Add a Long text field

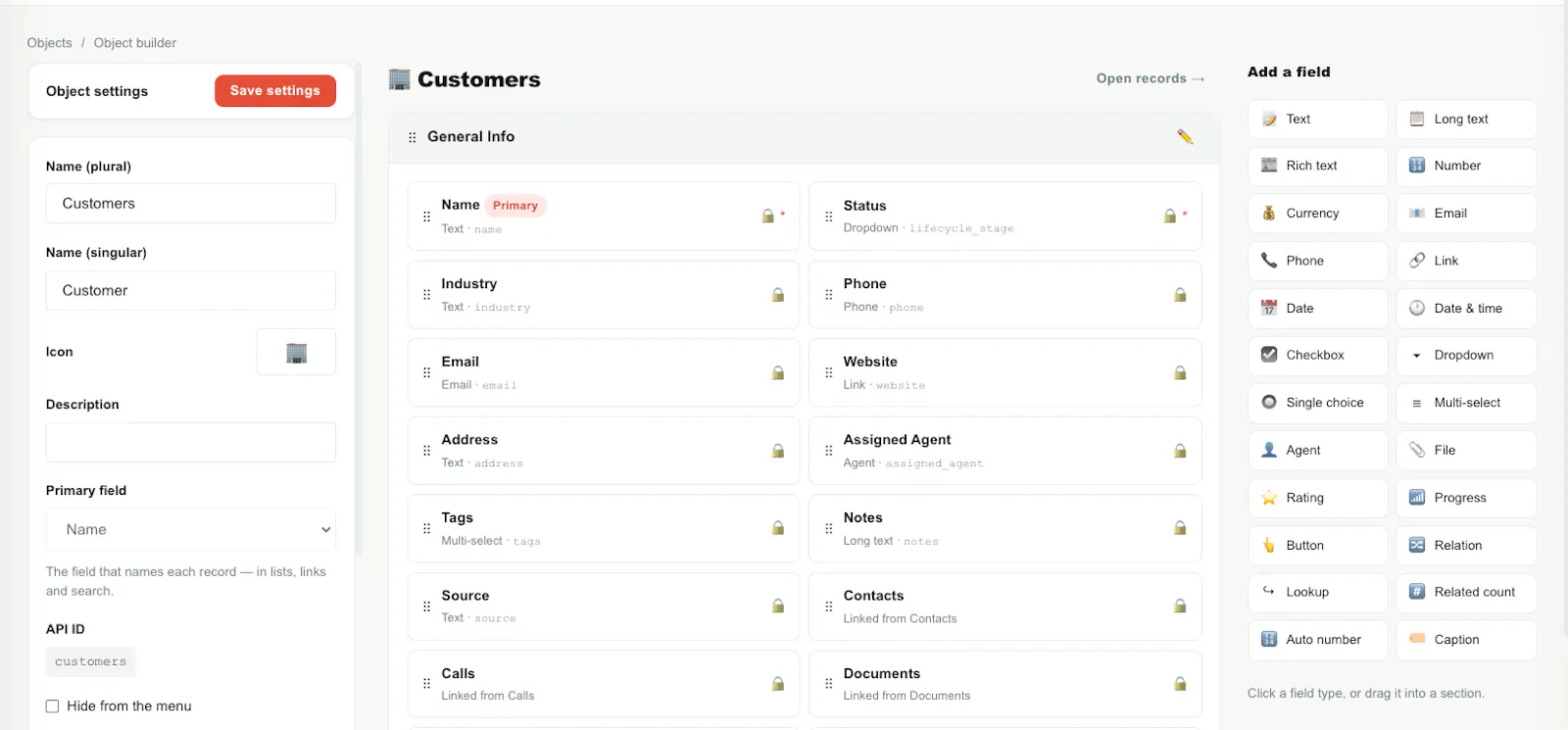point(1466,120)
